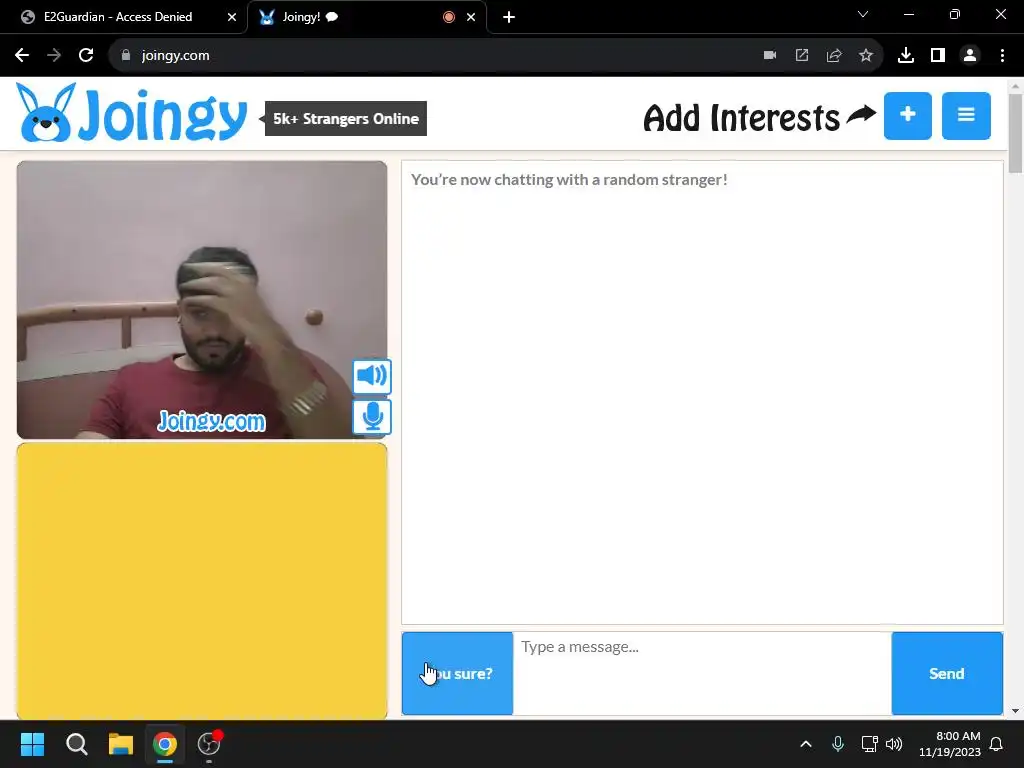Go back to the previous page
This screenshot has height=768, width=1024.
(22, 56)
